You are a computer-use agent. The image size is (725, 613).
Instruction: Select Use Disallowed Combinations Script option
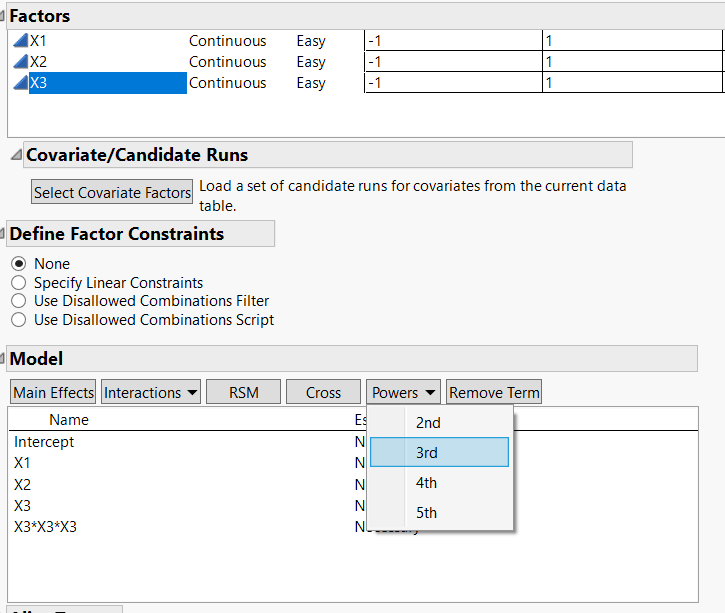[18, 320]
